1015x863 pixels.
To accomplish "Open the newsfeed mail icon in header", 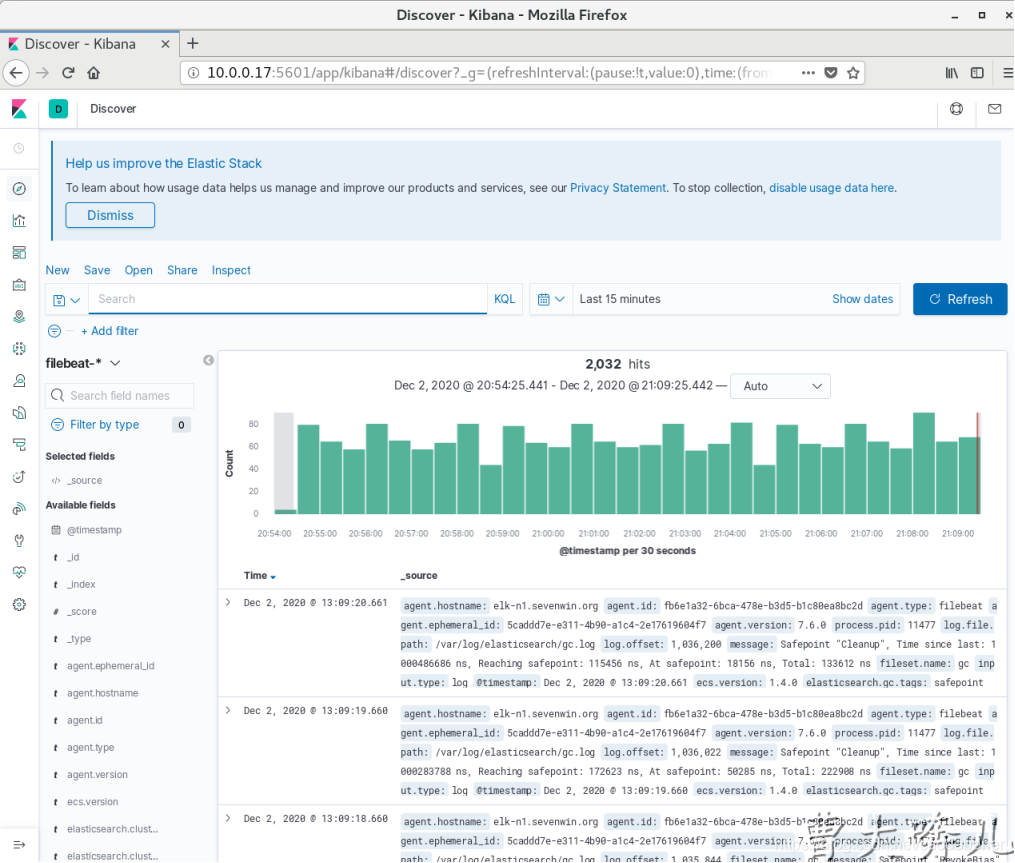I will coord(994,109).
